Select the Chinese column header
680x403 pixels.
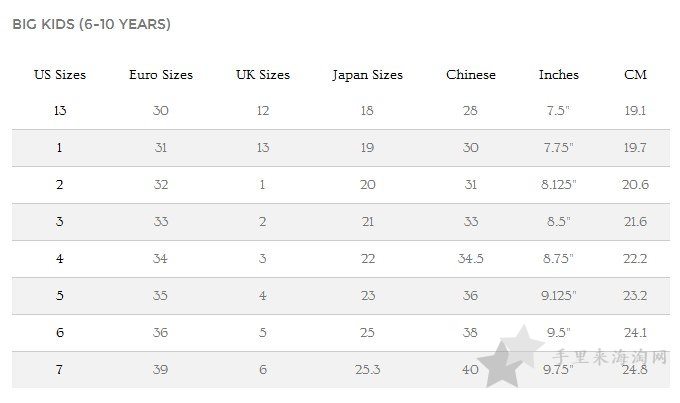point(471,75)
